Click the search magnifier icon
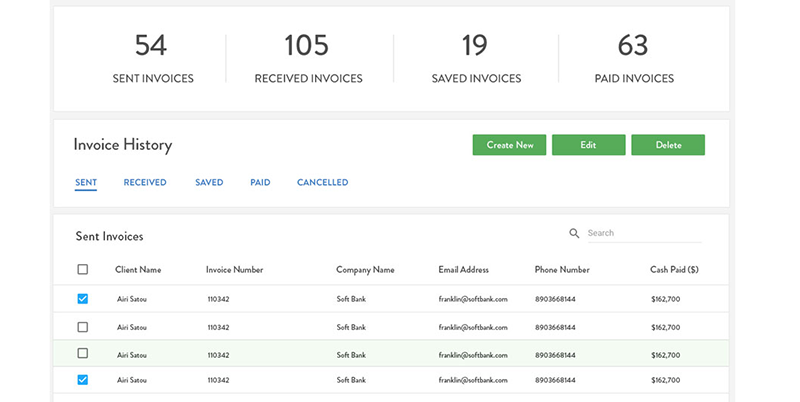The image size is (800, 402). (574, 233)
